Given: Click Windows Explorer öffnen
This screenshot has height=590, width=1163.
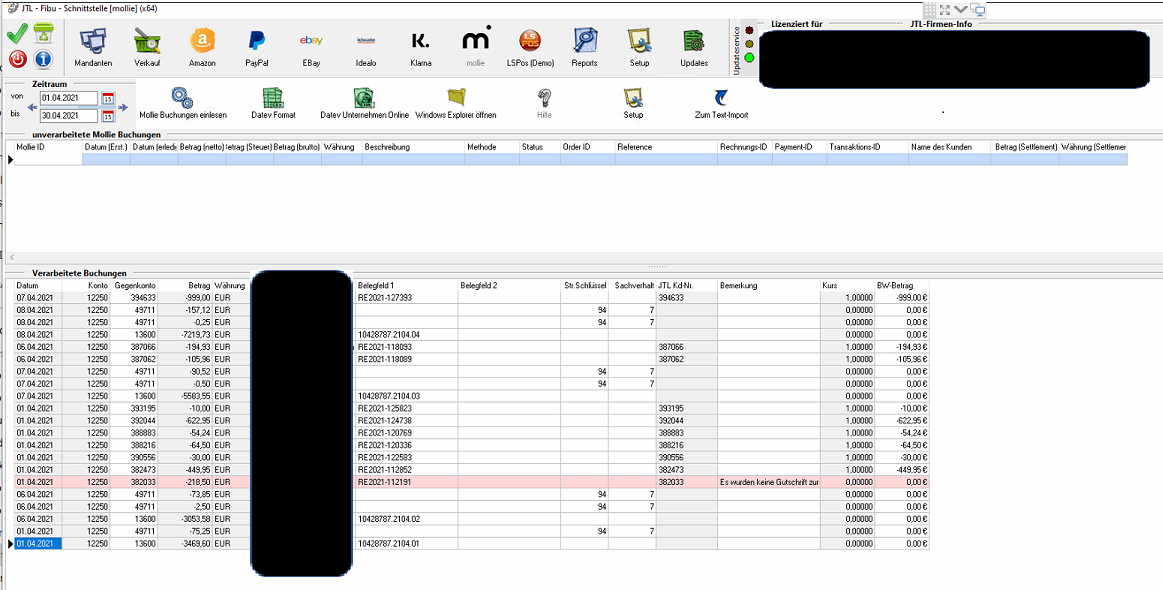Looking at the screenshot, I should coord(456,103).
